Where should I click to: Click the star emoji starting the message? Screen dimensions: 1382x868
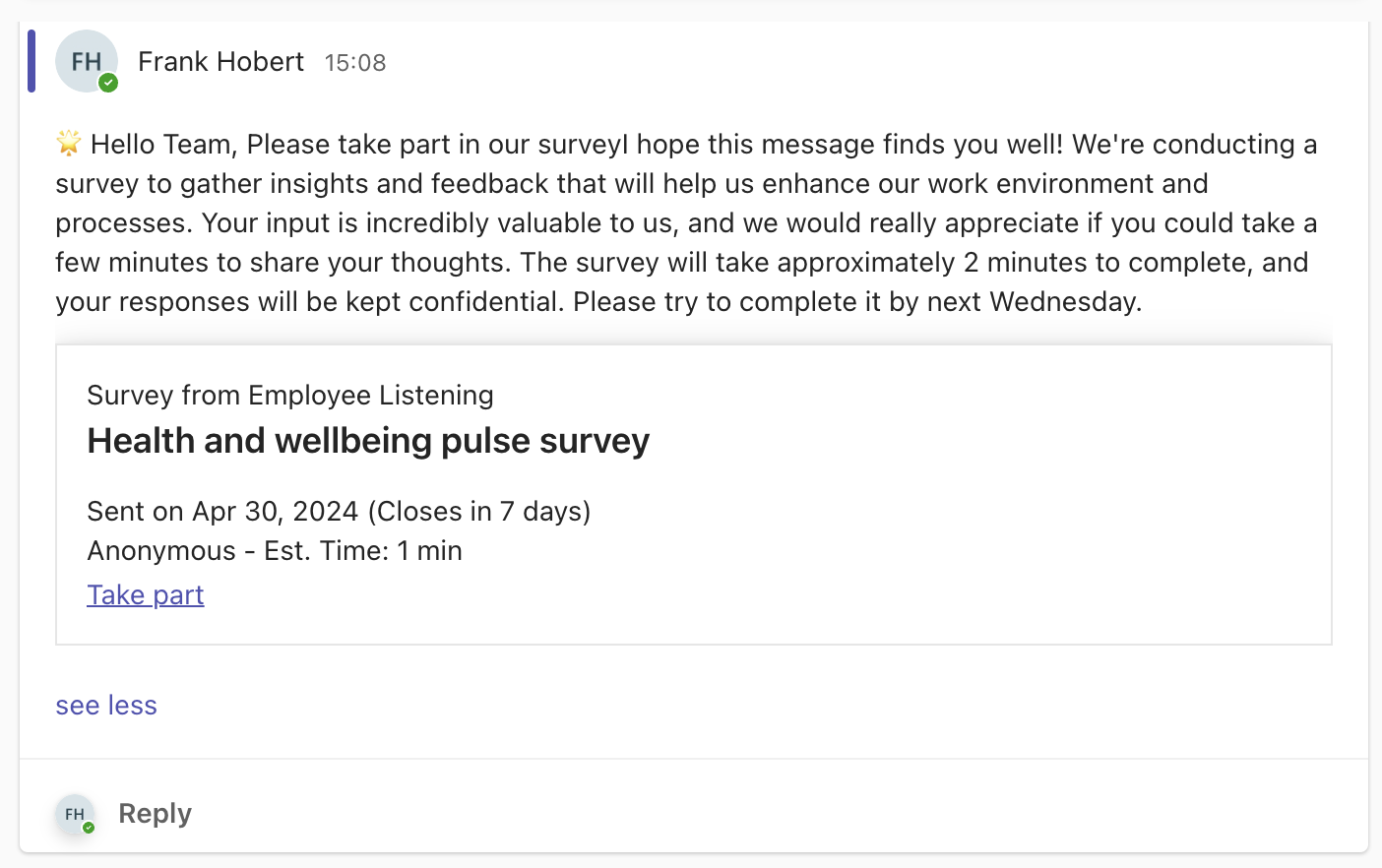tap(69, 144)
